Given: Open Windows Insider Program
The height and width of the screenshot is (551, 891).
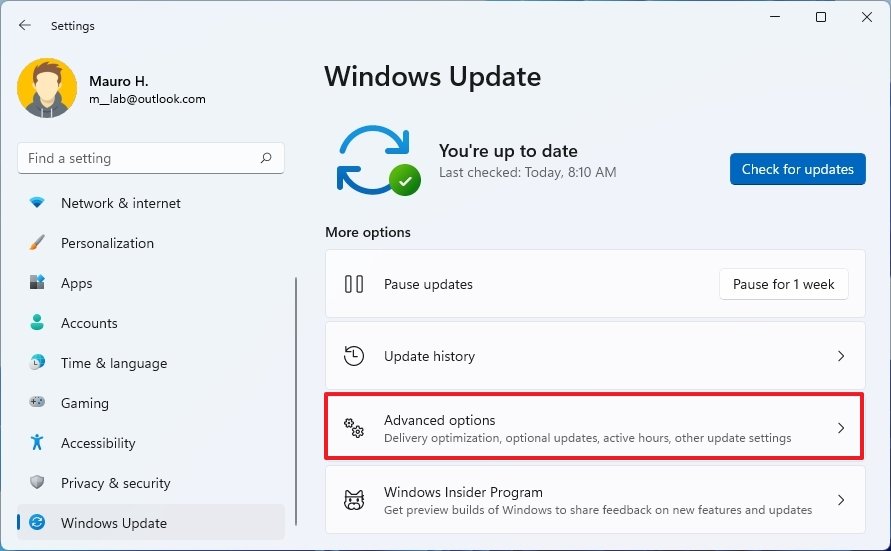Looking at the screenshot, I should click(x=595, y=500).
